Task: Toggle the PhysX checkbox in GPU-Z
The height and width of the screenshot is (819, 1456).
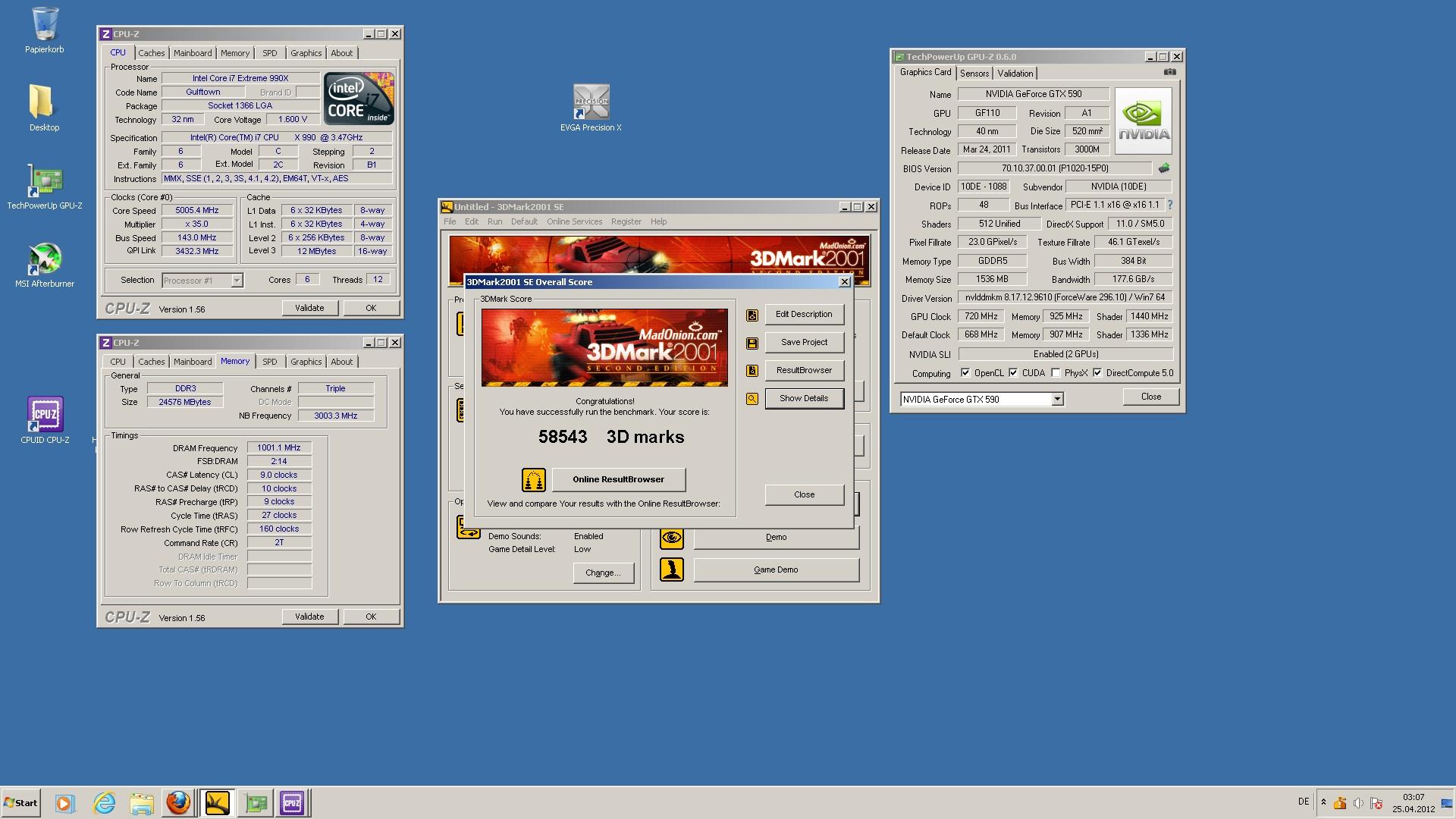Action: coord(1056,373)
